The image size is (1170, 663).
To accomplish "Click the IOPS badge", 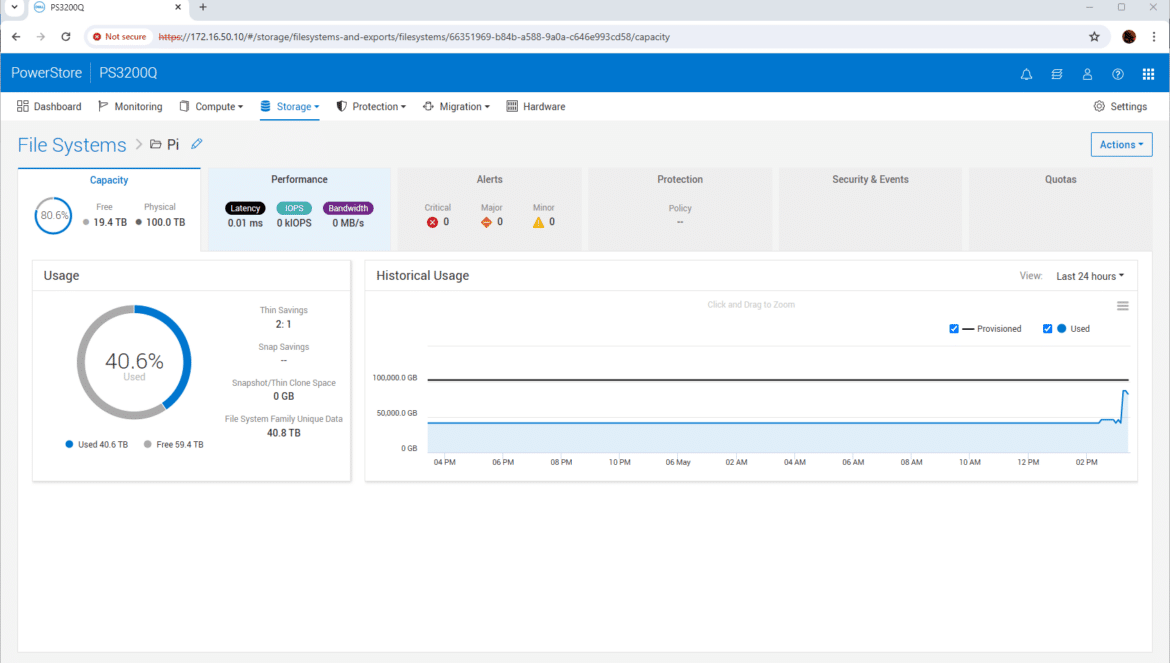I will (294, 209).
